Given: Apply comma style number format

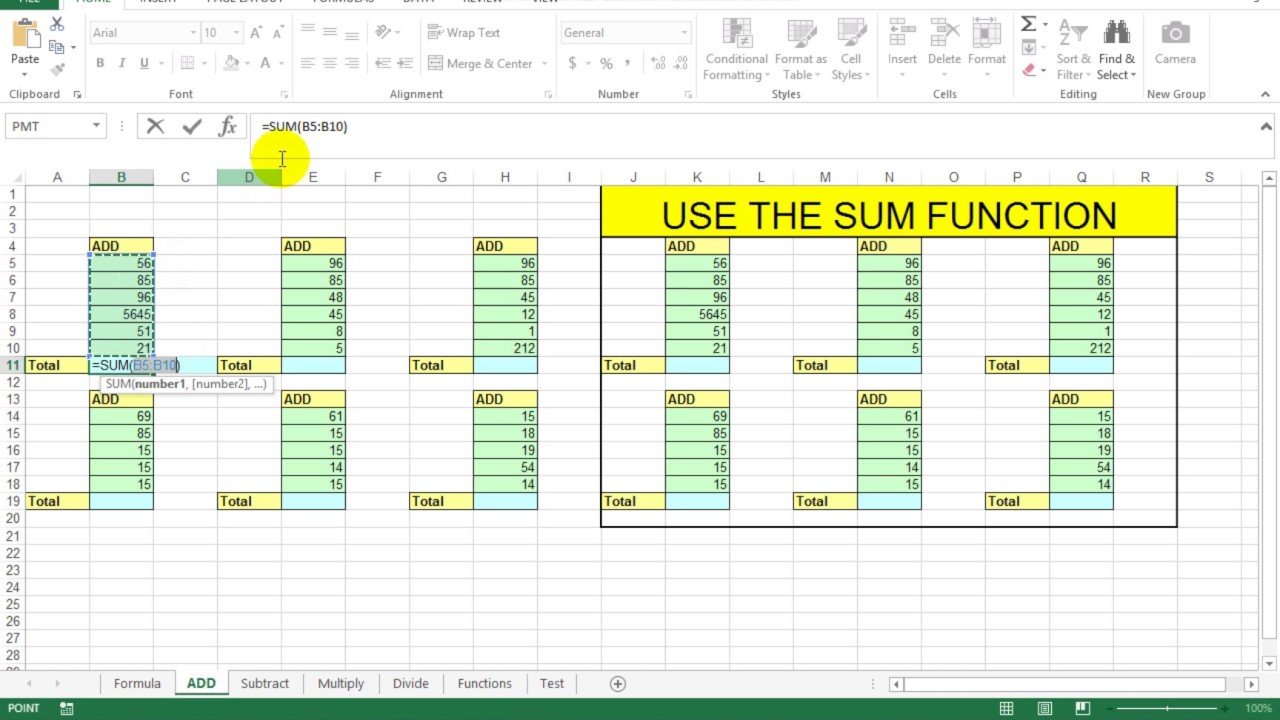Looking at the screenshot, I should pyautogui.click(x=628, y=63).
